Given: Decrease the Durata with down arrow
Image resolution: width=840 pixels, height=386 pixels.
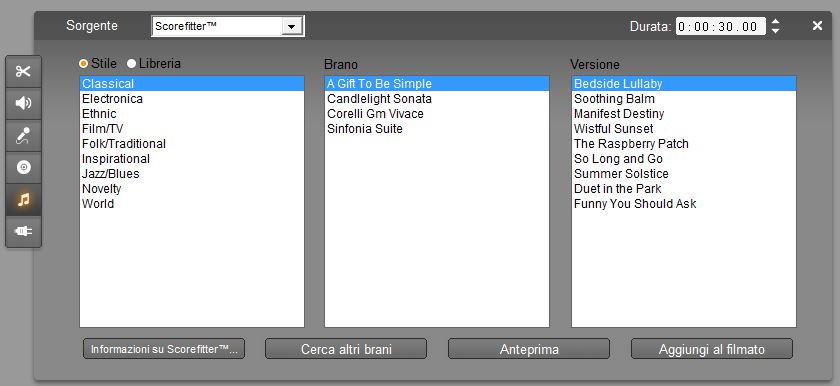Looking at the screenshot, I should click(x=775, y=31).
